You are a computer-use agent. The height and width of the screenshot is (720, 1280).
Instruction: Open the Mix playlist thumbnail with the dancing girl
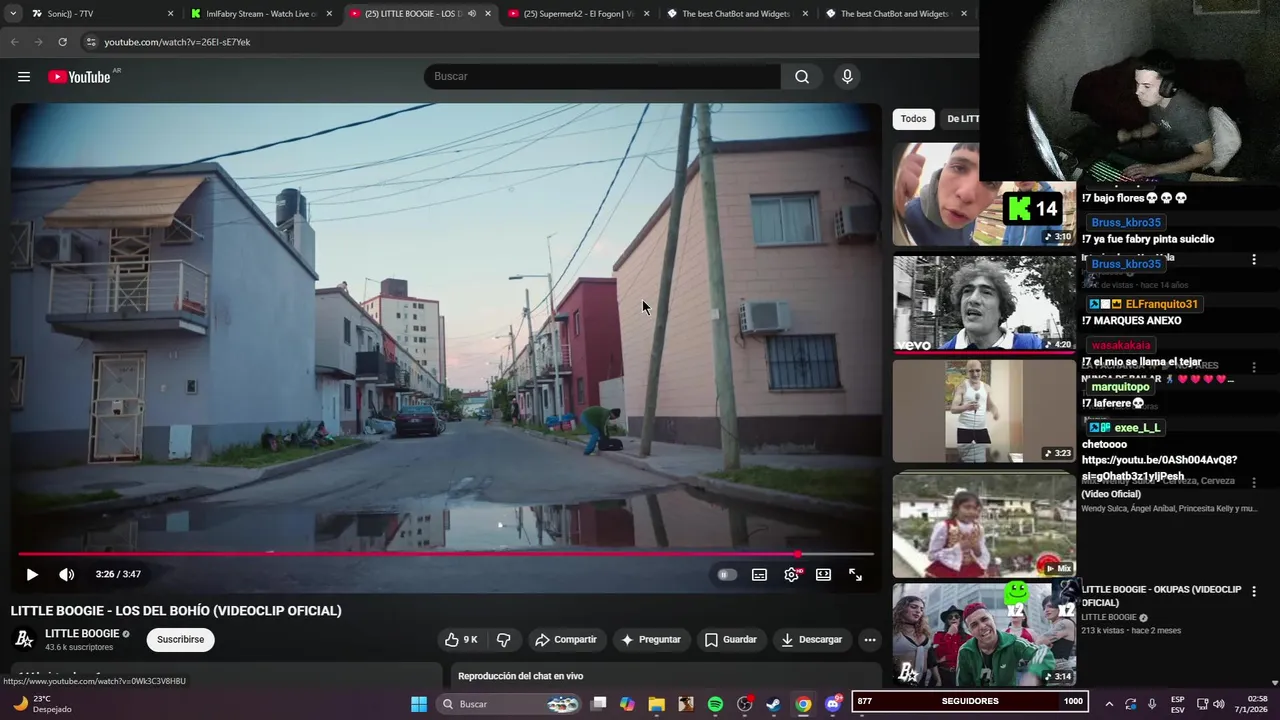[x=984, y=525]
